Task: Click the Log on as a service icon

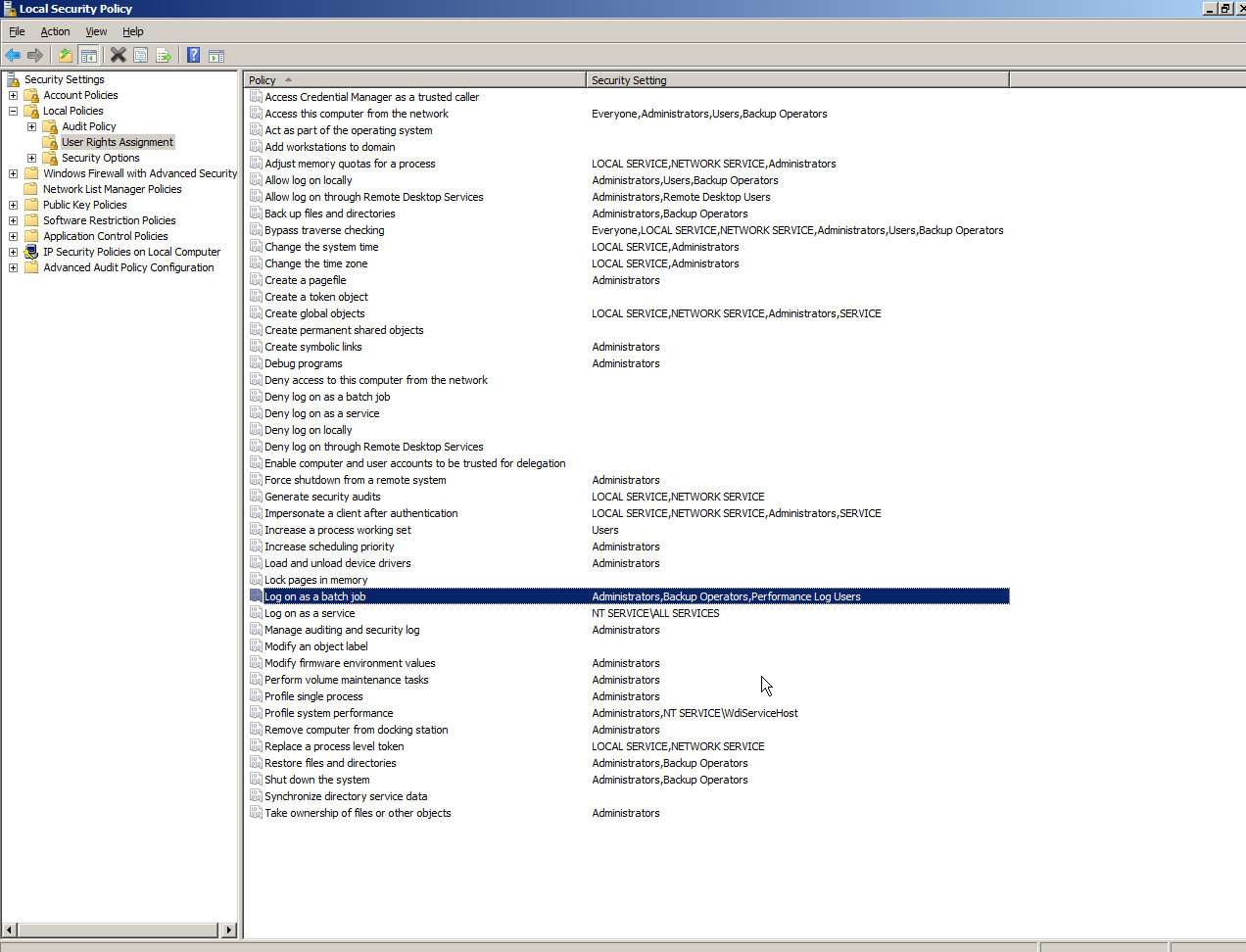Action: pyautogui.click(x=256, y=613)
